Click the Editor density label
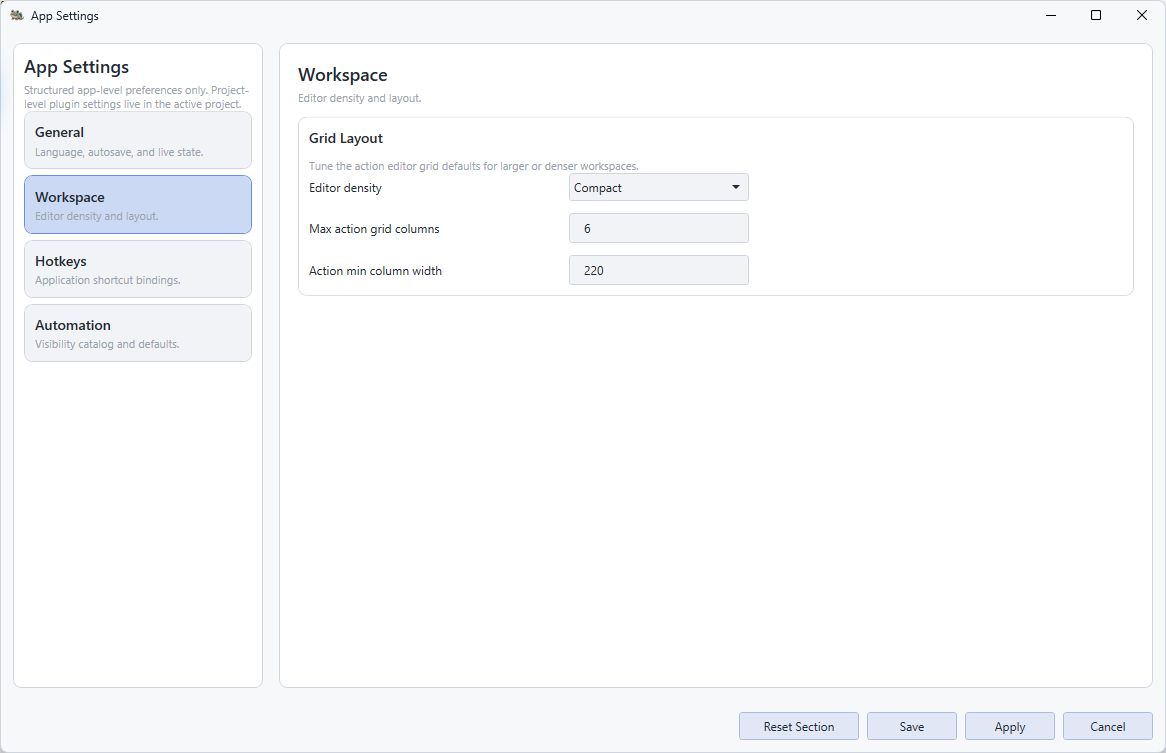Viewport: 1166px width, 753px height. click(345, 188)
